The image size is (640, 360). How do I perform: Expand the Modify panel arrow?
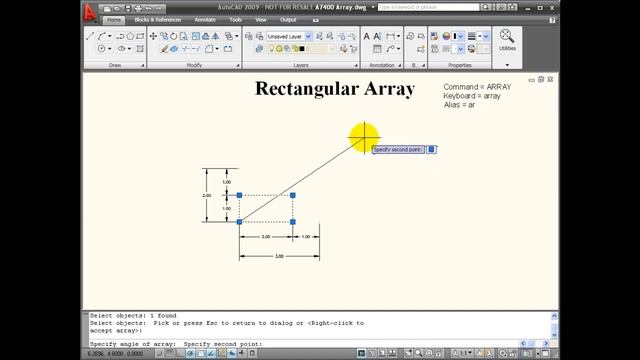click(x=238, y=65)
